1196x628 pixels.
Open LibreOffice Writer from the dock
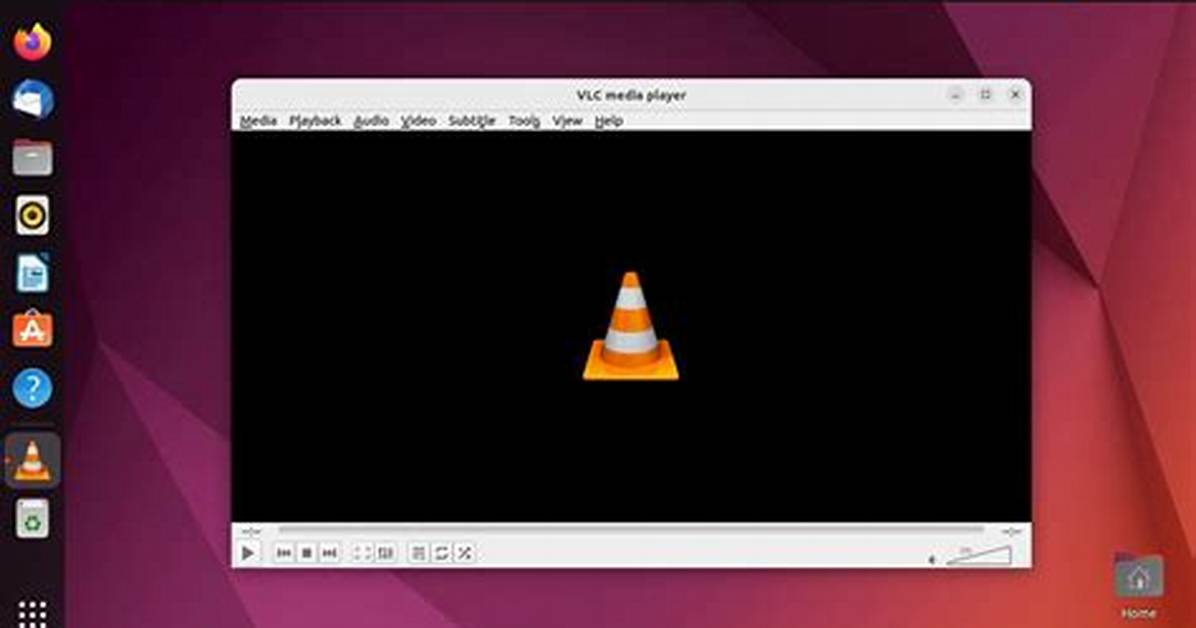coord(33,273)
